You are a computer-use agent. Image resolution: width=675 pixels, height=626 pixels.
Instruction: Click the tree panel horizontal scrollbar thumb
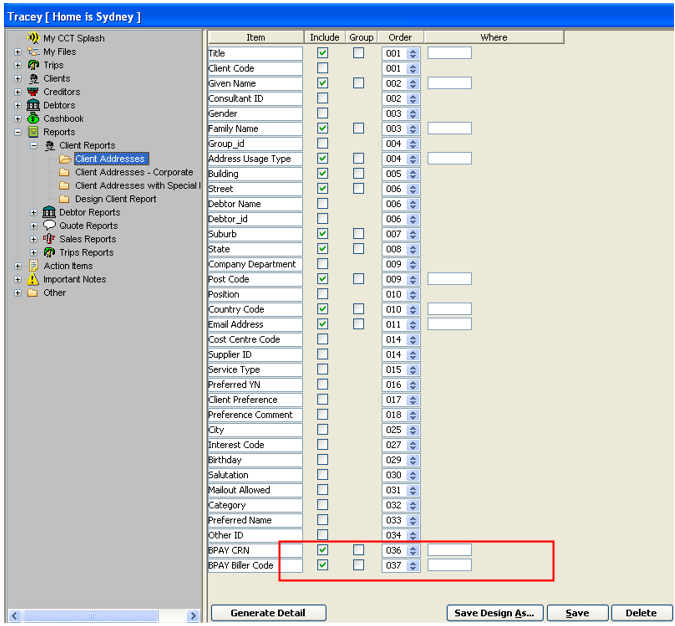tap(90, 616)
